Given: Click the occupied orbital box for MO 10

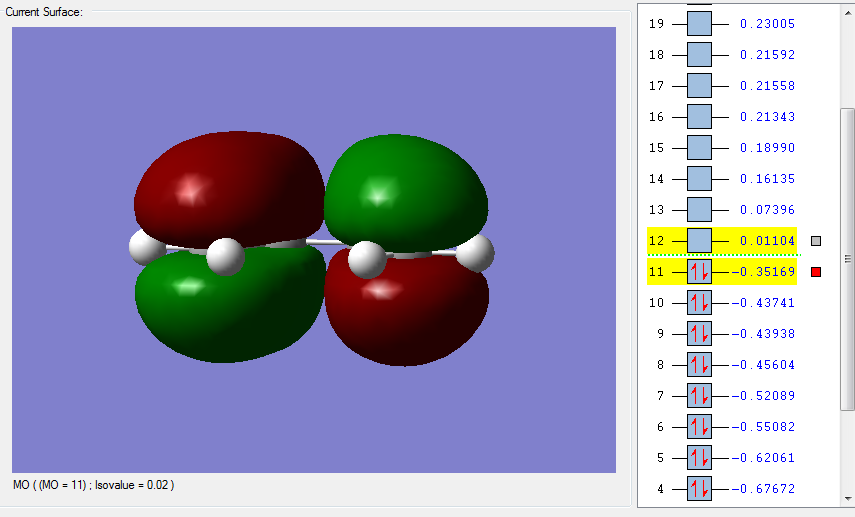Looking at the screenshot, I should tap(699, 303).
